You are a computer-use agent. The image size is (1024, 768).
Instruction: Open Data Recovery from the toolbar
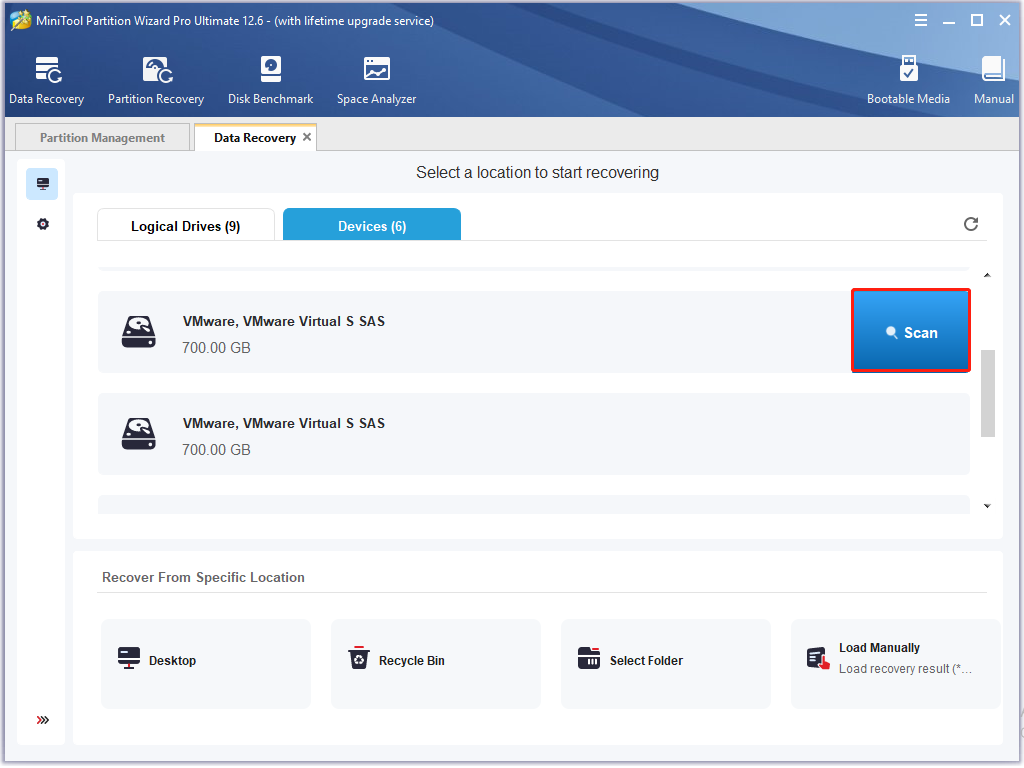[x=46, y=80]
